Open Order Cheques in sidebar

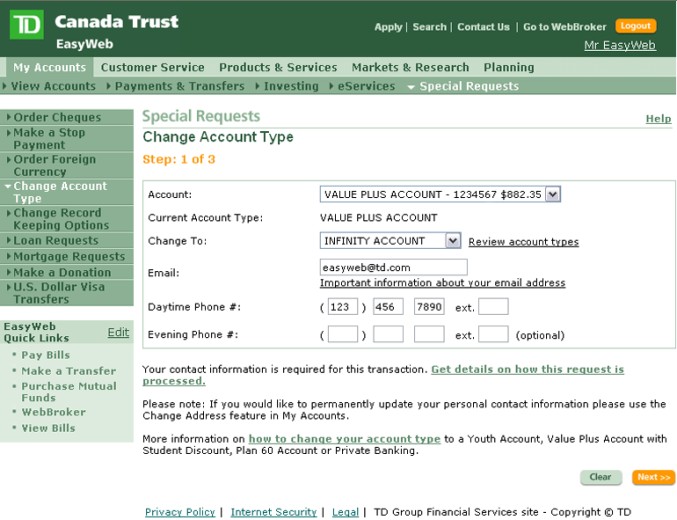click(x=66, y=117)
